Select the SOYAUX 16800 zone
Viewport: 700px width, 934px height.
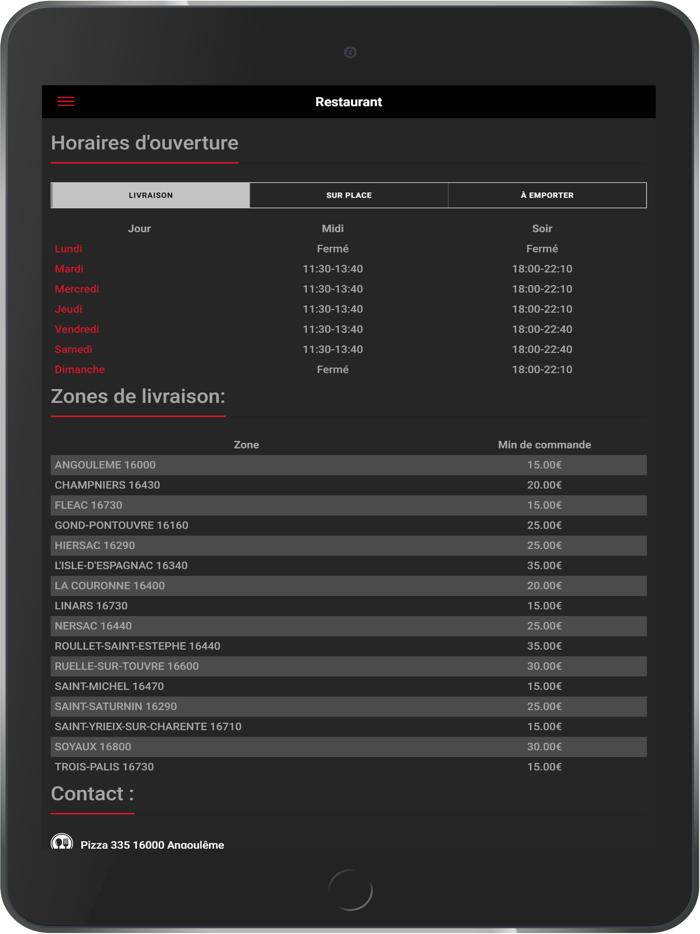pyautogui.click(x=349, y=747)
